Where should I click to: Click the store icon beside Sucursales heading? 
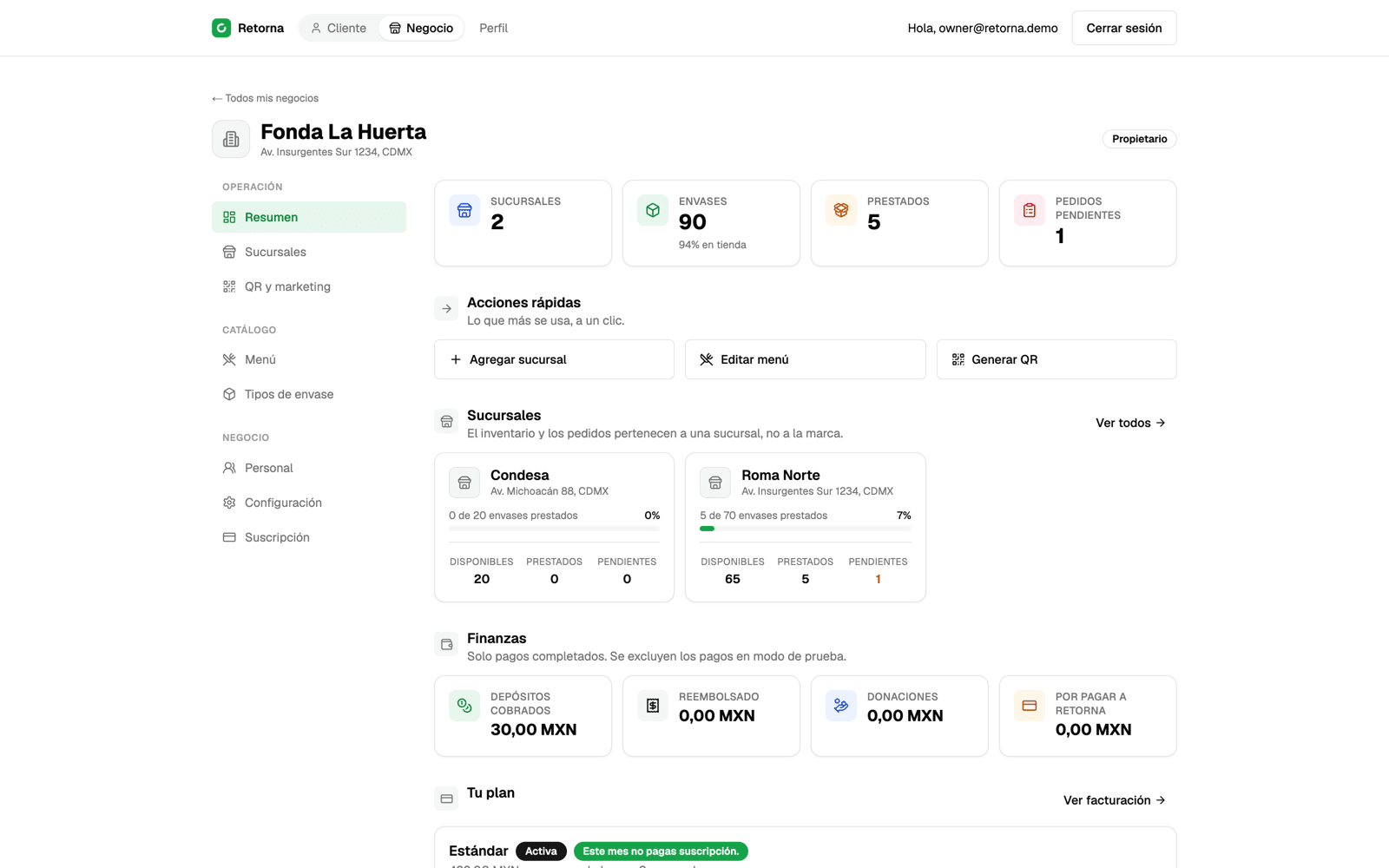pos(446,421)
